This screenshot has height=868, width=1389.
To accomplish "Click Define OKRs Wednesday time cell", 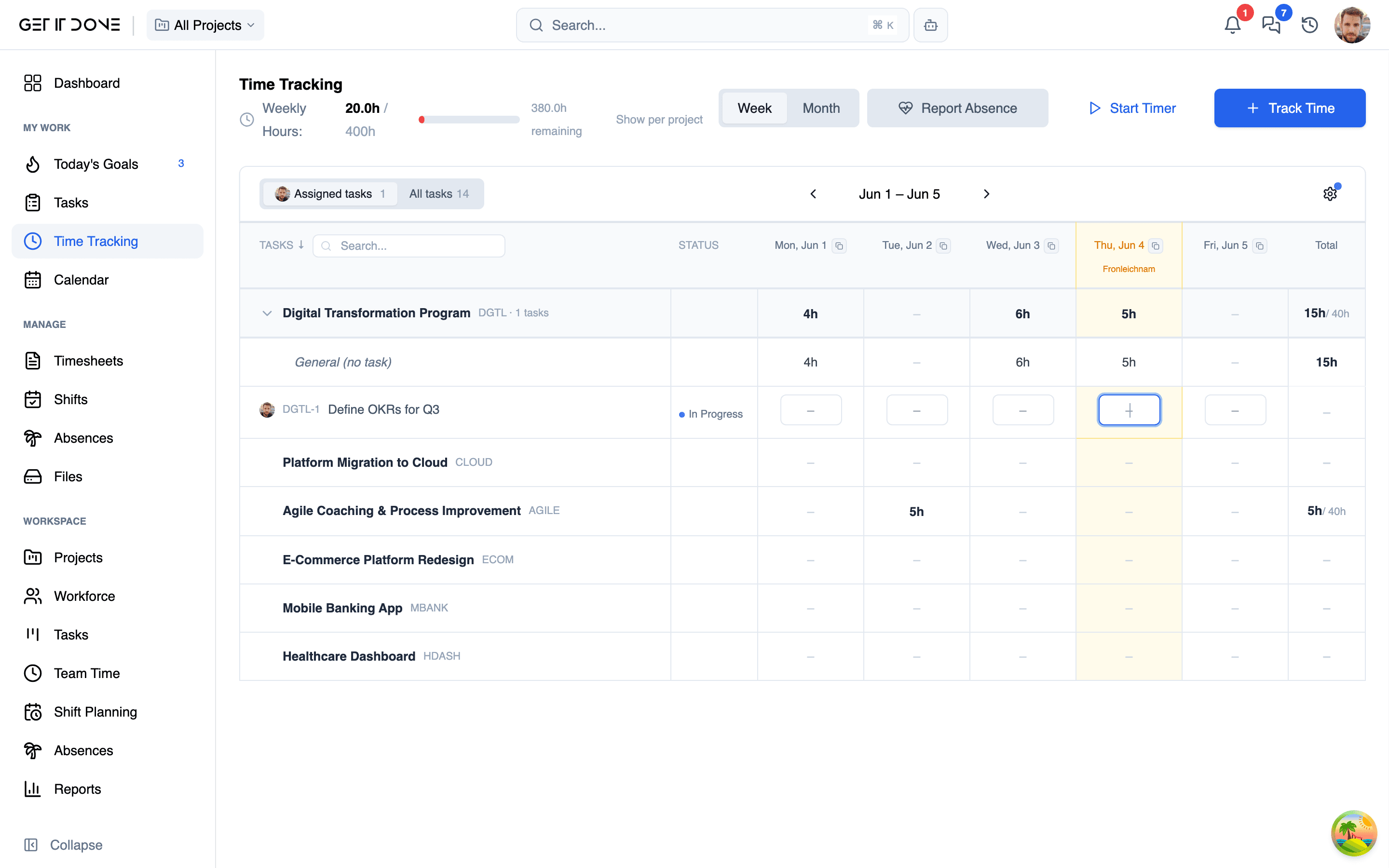I will [x=1023, y=410].
